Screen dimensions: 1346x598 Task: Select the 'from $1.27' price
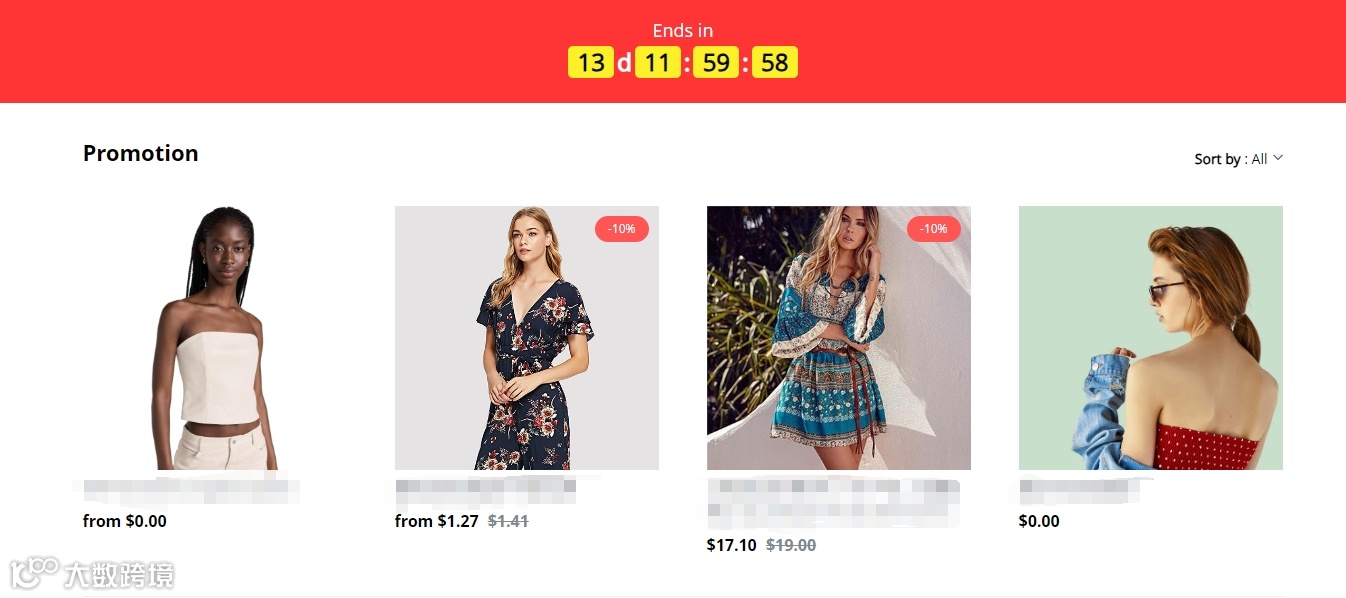437,521
